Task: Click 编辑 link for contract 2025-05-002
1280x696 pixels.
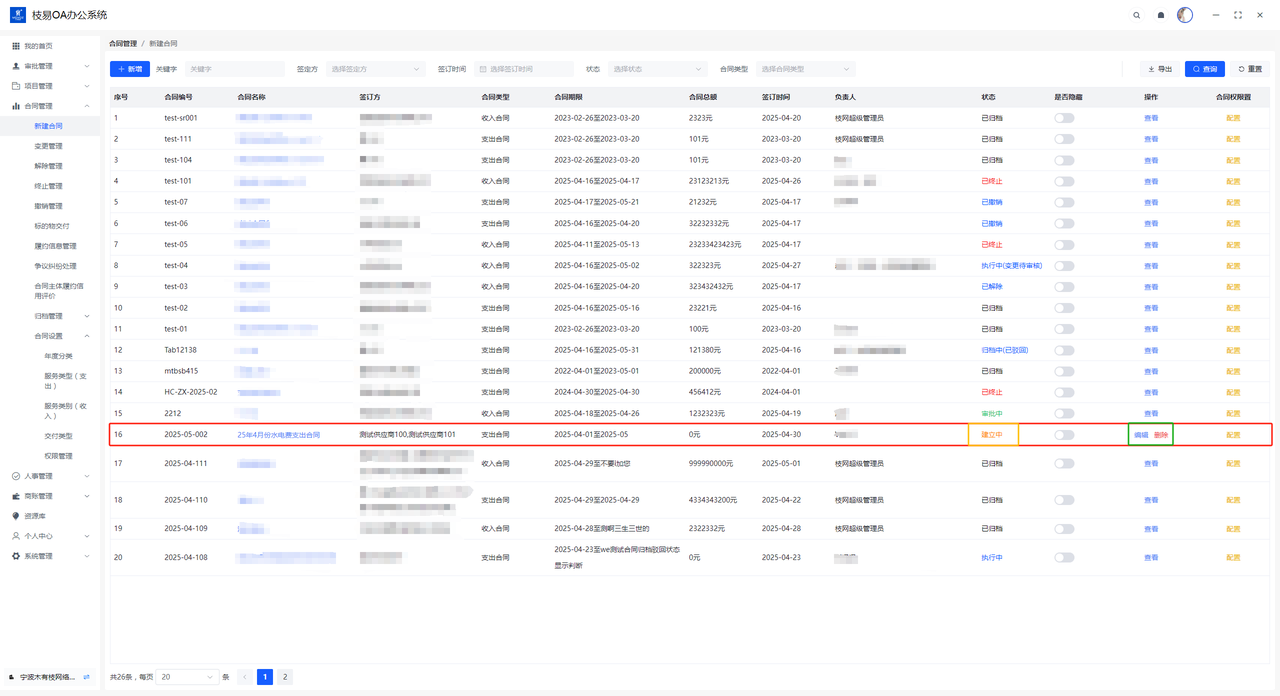Action: [1141, 435]
